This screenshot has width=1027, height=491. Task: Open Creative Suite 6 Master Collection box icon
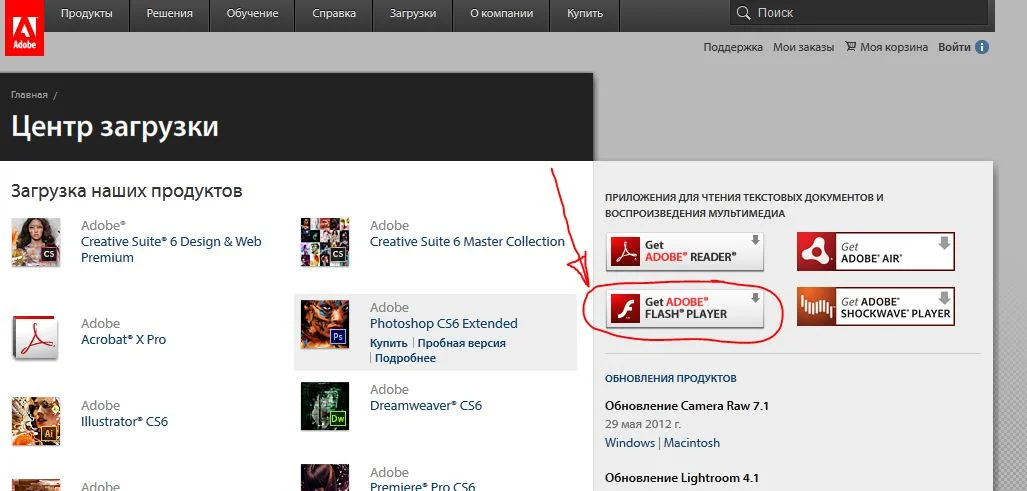(325, 242)
